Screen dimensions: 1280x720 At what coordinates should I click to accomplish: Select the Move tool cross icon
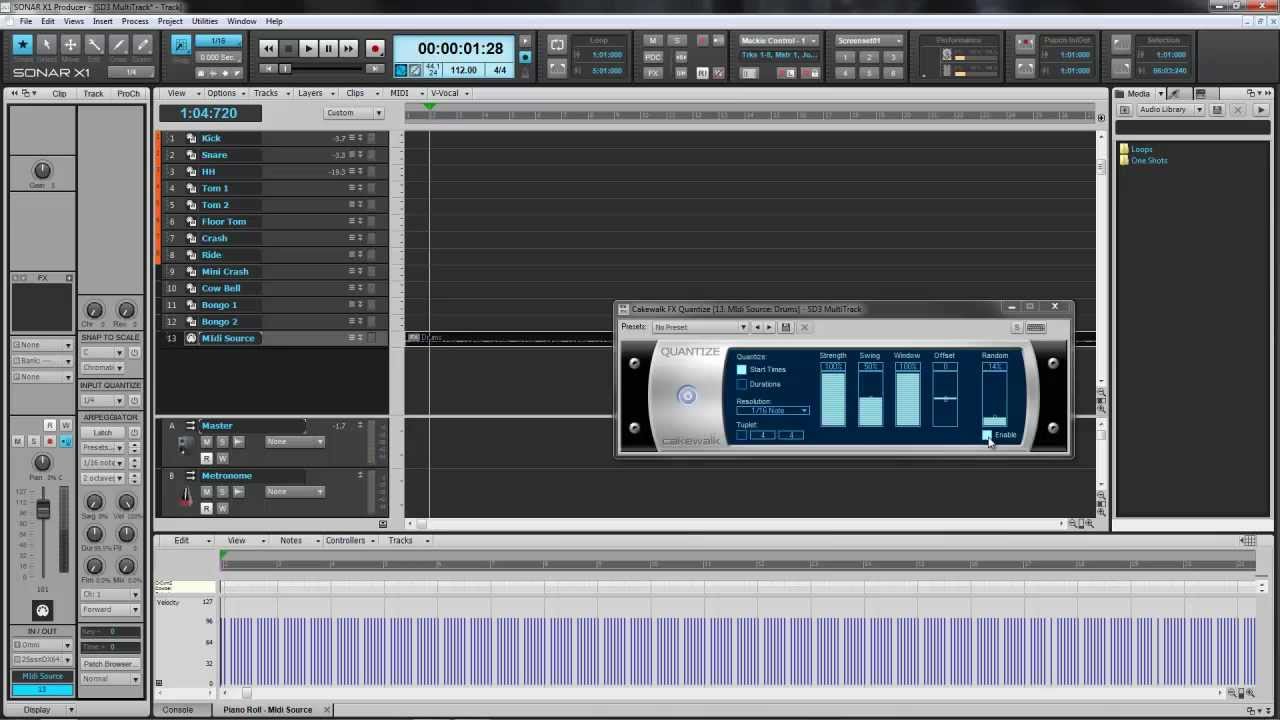pyautogui.click(x=70, y=44)
